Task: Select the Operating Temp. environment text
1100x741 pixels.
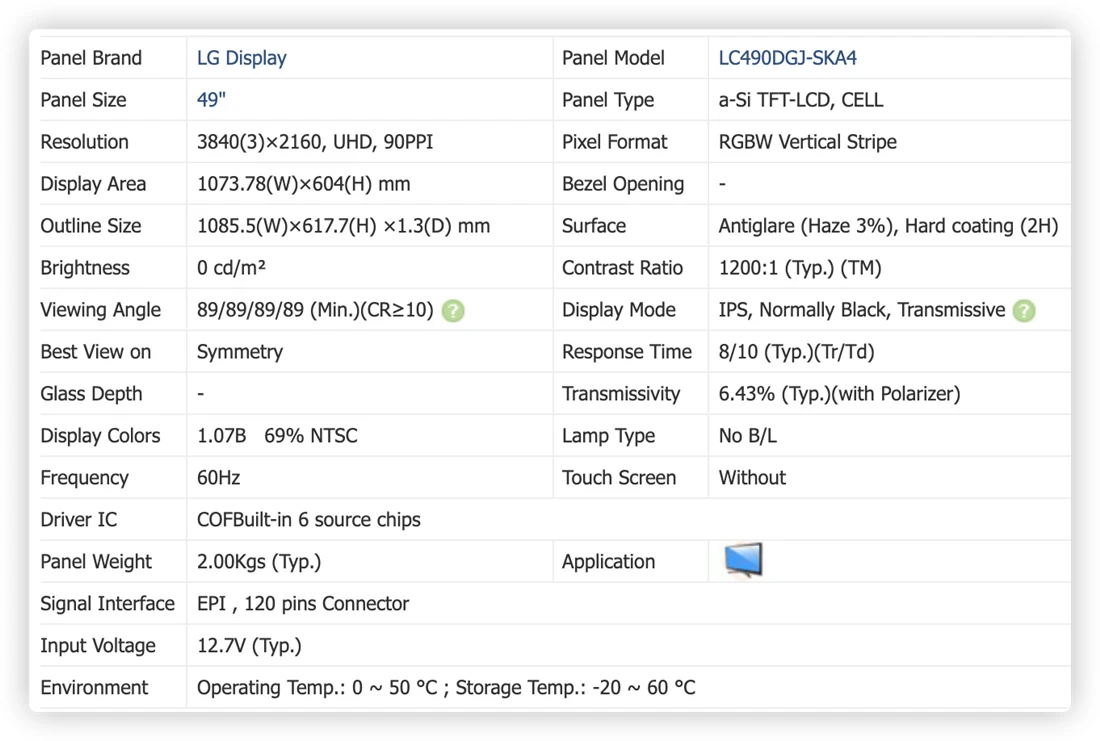Action: point(316,688)
